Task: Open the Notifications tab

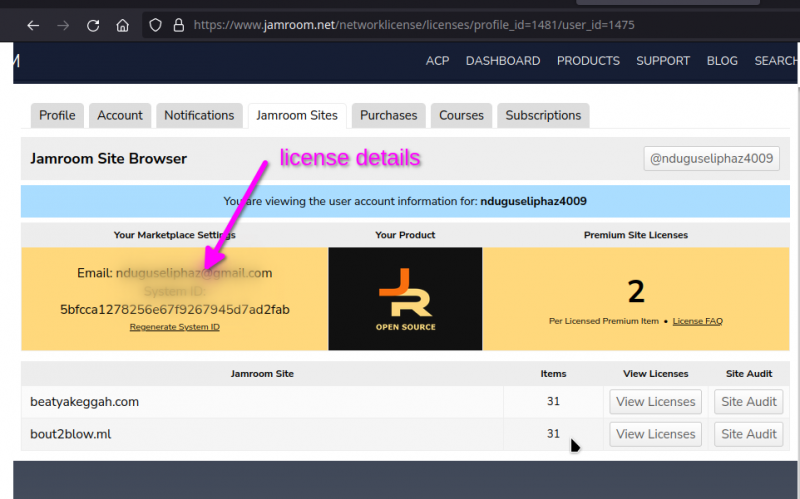Action: coord(199,115)
